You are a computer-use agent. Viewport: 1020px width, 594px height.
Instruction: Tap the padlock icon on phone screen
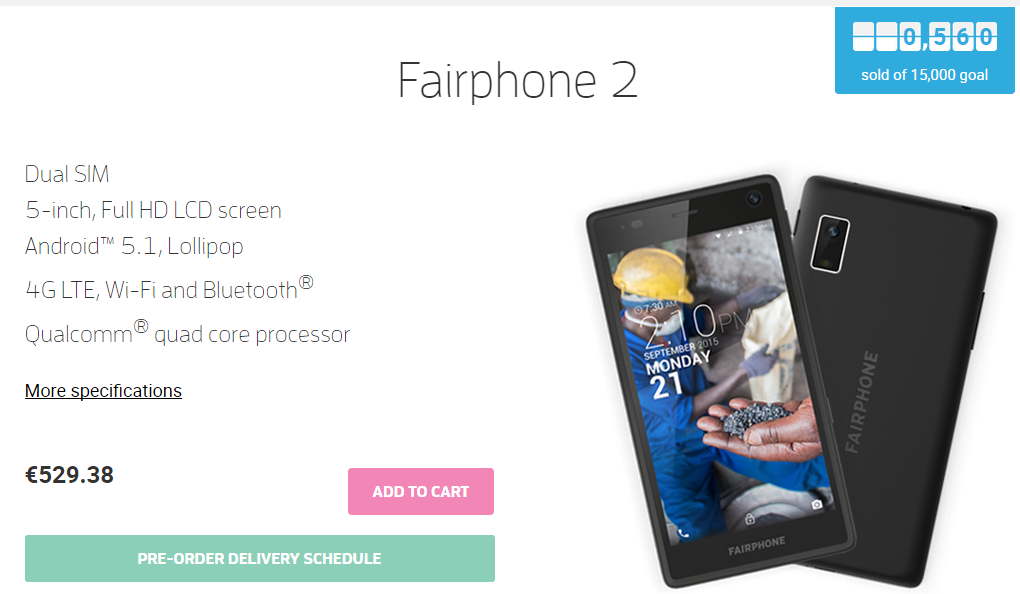coord(749,519)
